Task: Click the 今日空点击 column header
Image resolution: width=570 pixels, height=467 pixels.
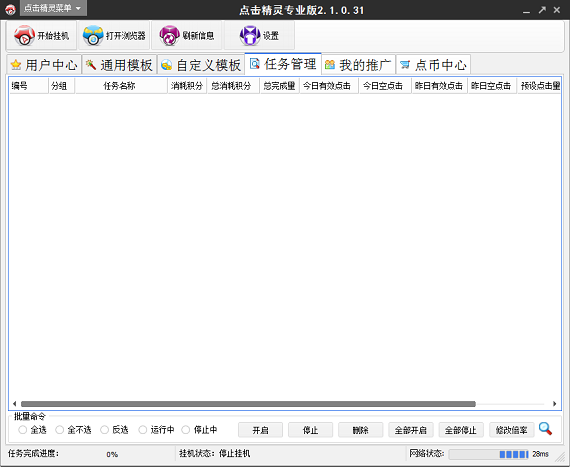Action: tap(385, 86)
